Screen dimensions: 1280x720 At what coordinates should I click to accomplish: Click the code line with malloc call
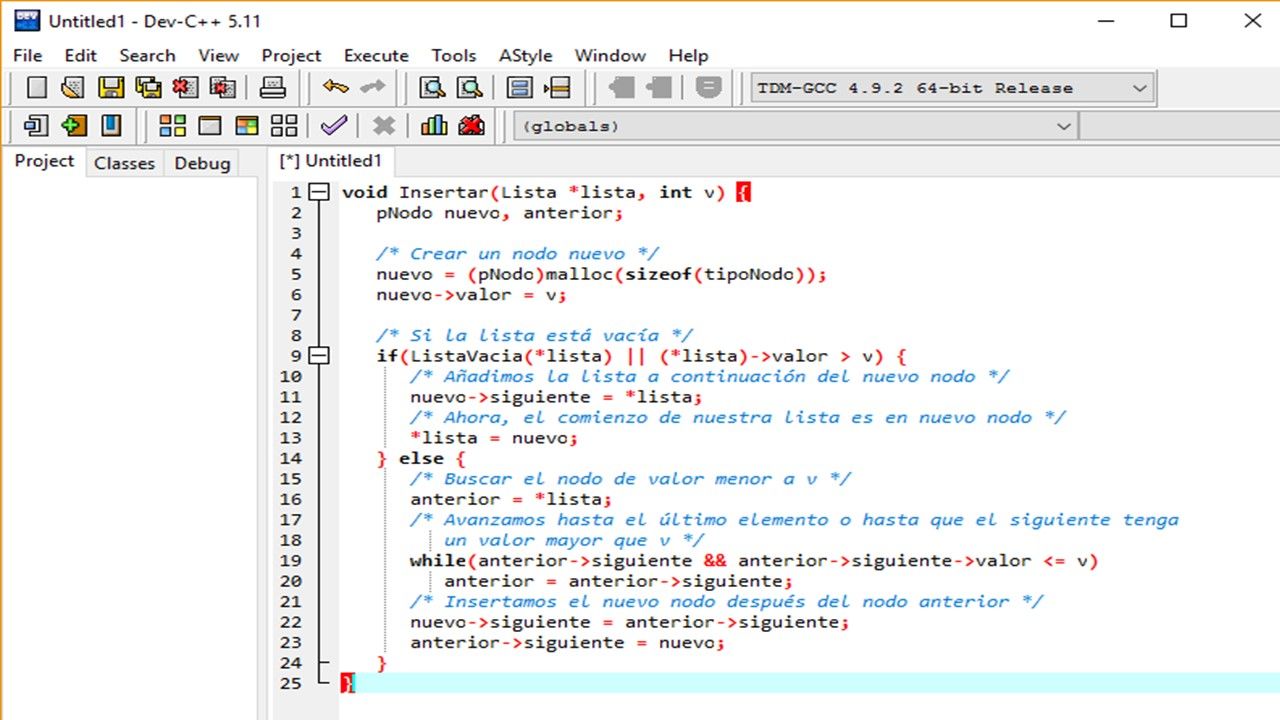tap(601, 274)
